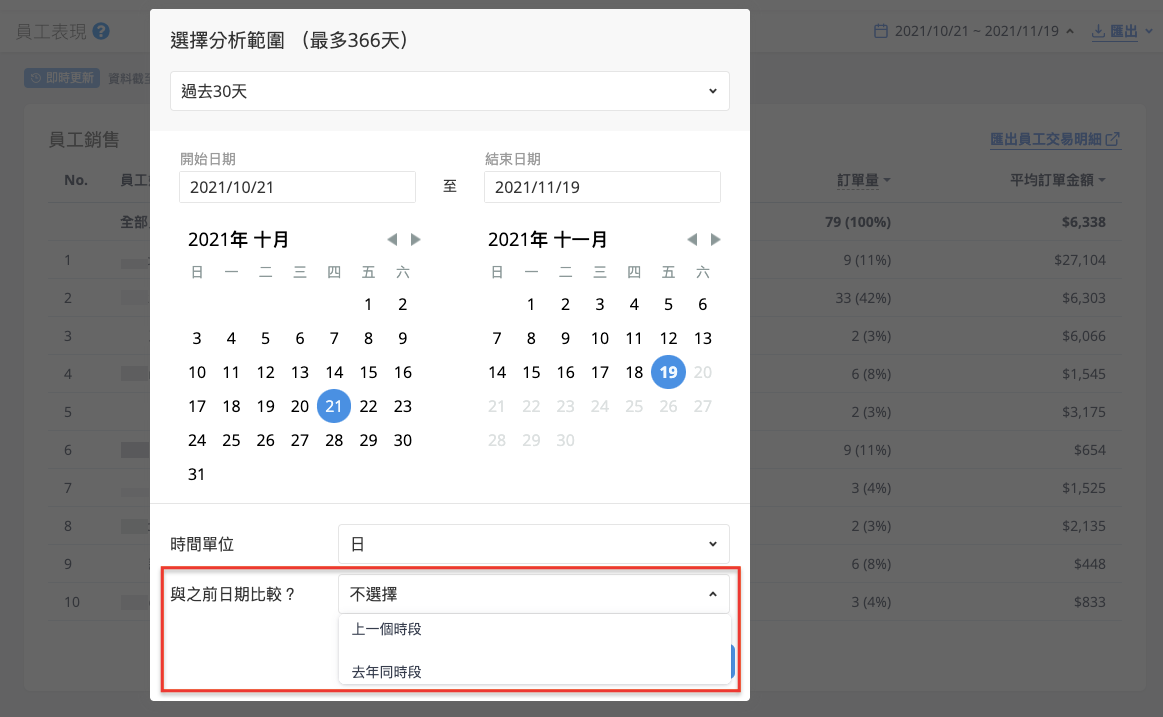Screen dimensions: 1163x717
Task: Select October 31 in the calendar
Action: [197, 474]
